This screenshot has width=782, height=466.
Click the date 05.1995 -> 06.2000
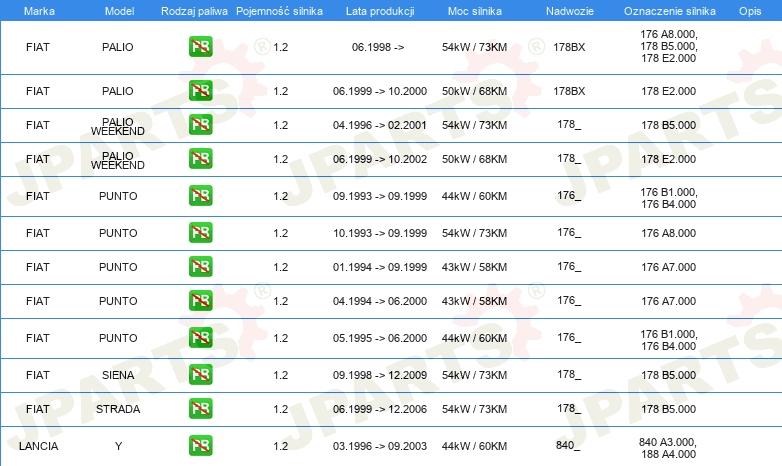[380, 338]
